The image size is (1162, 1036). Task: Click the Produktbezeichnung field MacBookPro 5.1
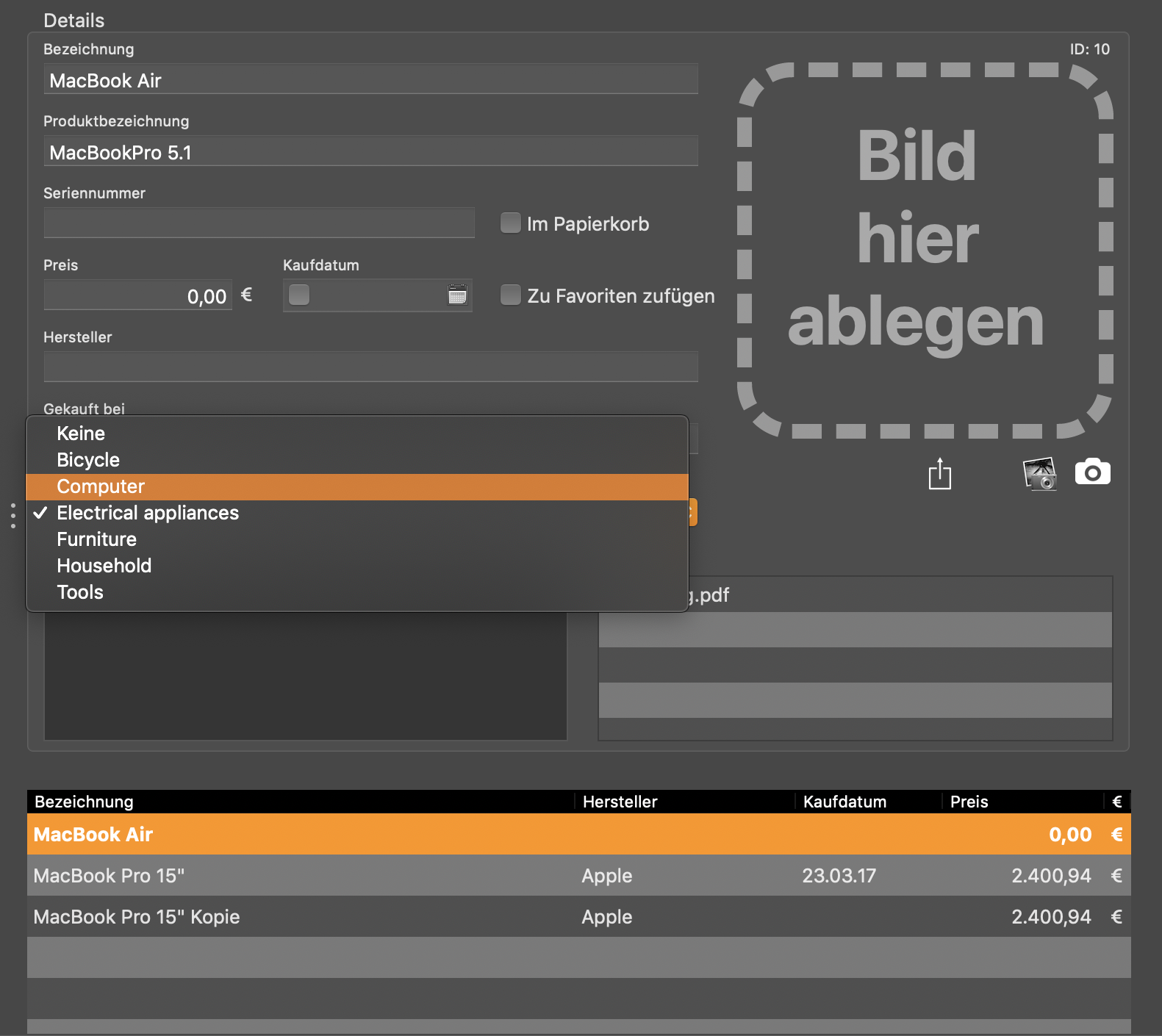[x=370, y=151]
